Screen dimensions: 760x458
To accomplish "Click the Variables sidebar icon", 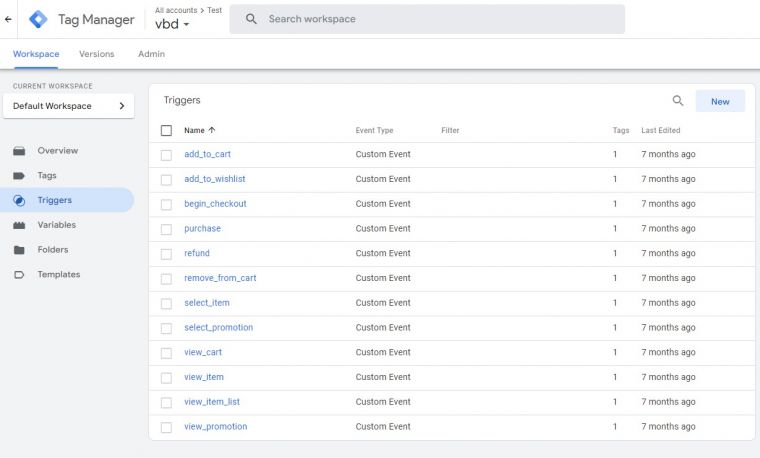I will (x=19, y=225).
